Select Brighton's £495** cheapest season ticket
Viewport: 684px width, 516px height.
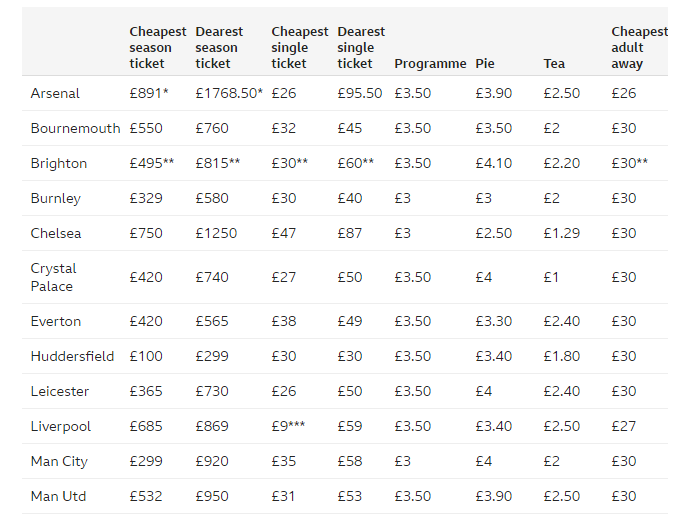152,163
